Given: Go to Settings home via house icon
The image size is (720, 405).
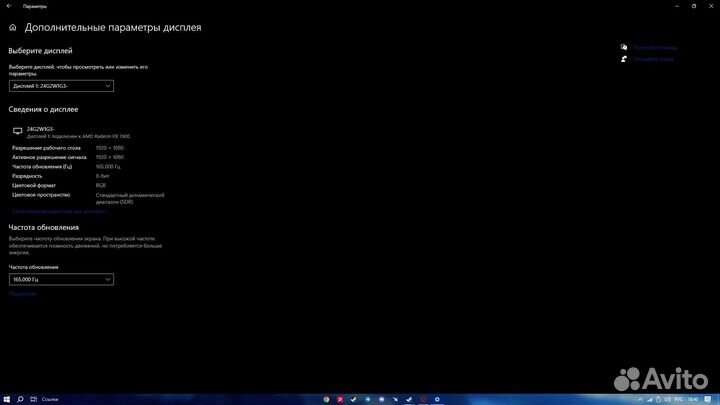Looking at the screenshot, I should pyautogui.click(x=13, y=28).
